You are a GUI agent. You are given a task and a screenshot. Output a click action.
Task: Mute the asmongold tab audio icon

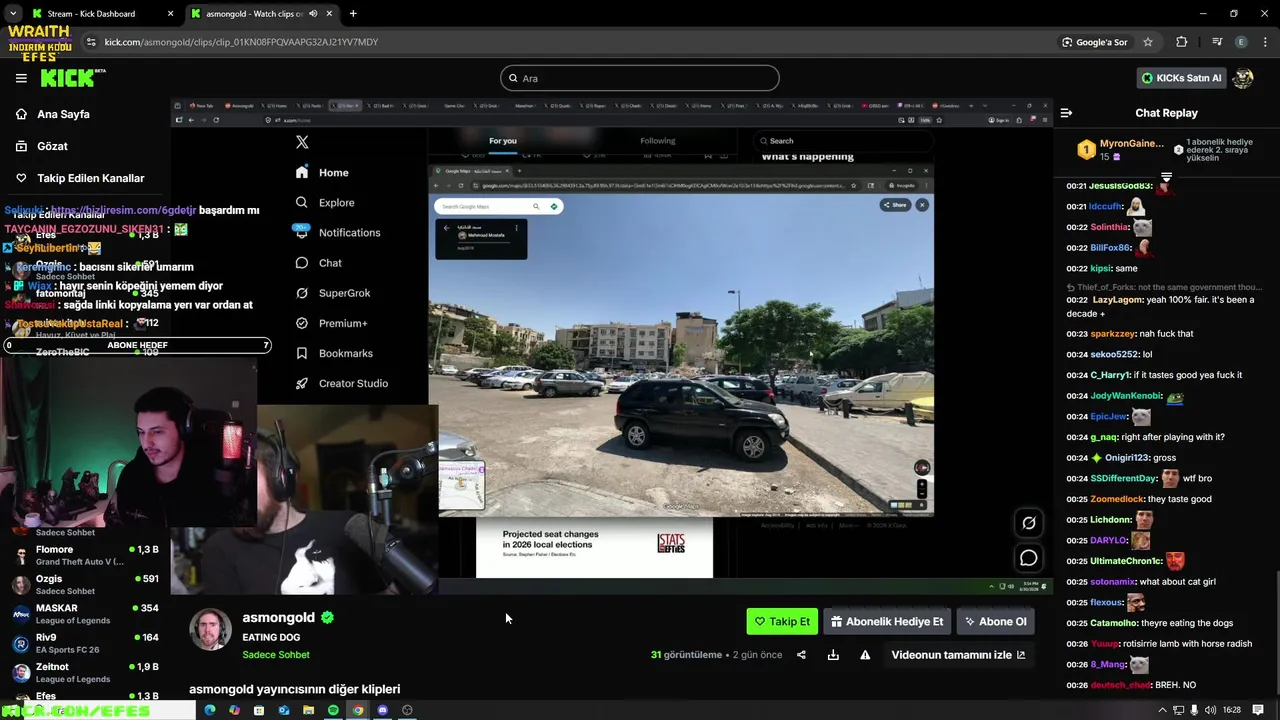(313, 14)
